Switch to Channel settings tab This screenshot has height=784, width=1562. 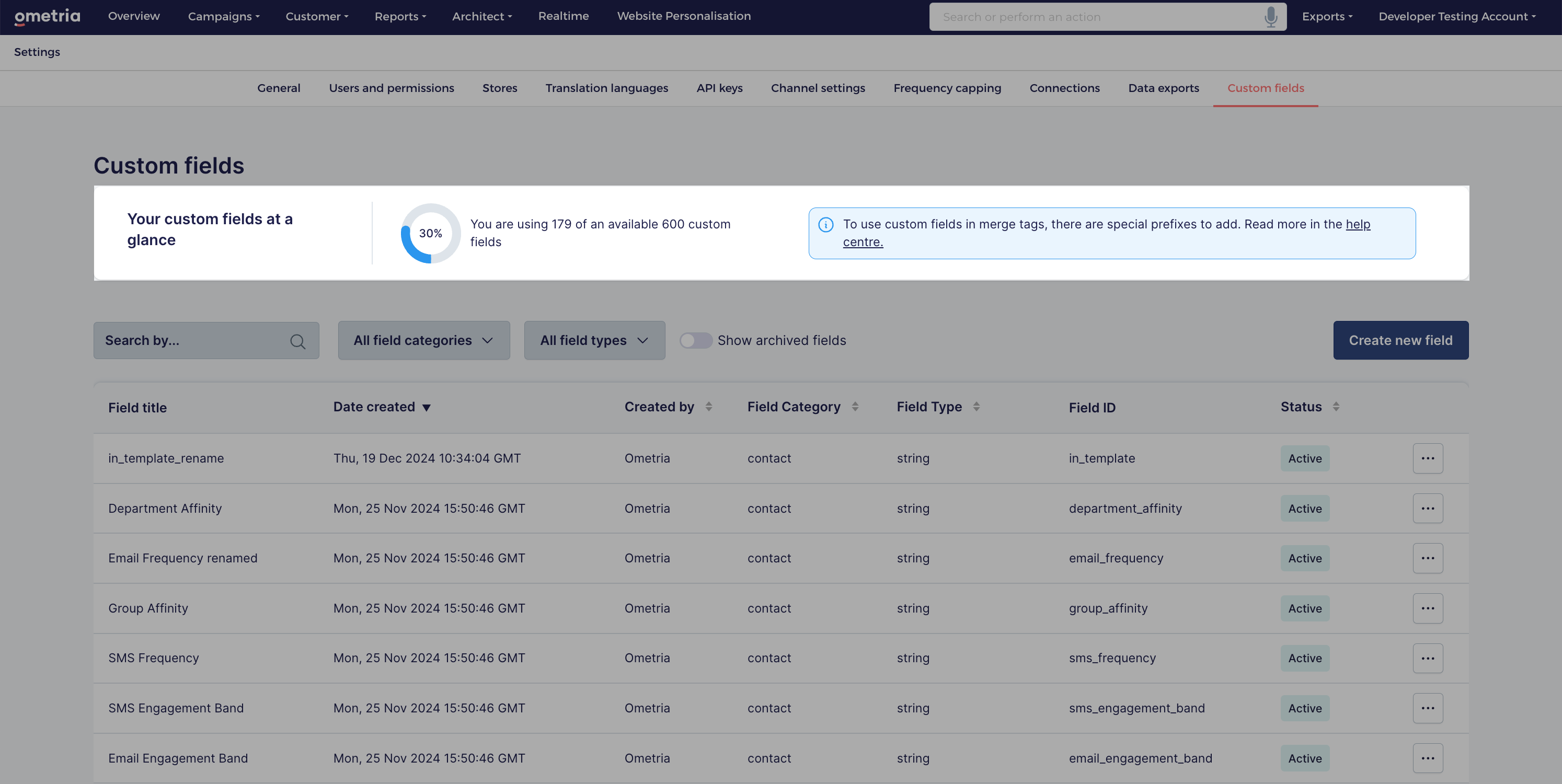[818, 88]
